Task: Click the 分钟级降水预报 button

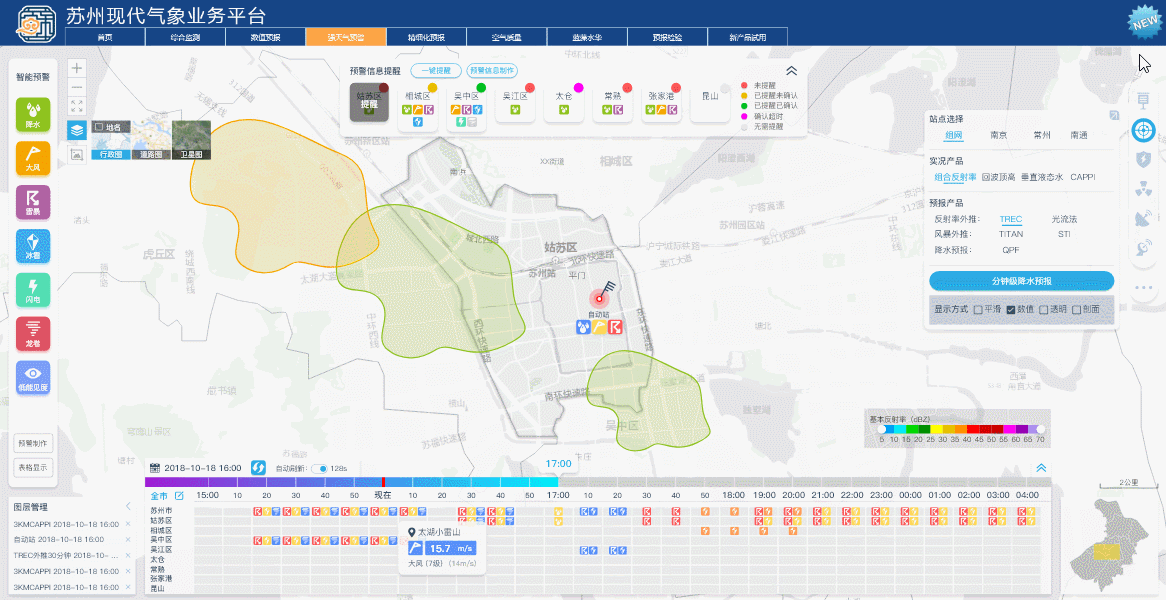Action: click(x=1021, y=281)
